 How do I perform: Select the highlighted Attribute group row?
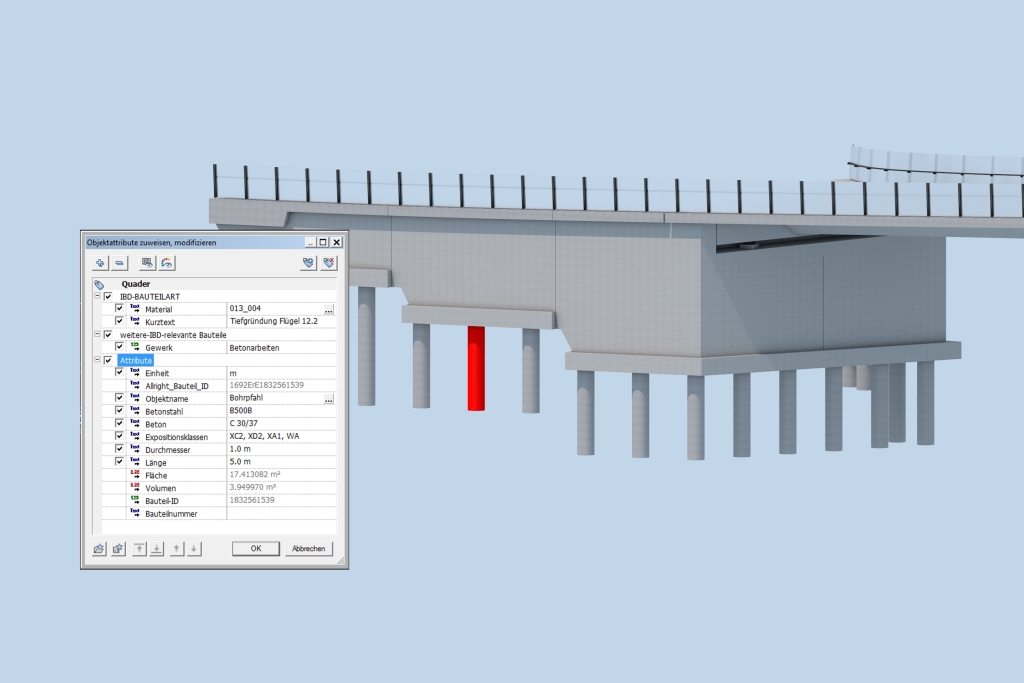(x=135, y=360)
